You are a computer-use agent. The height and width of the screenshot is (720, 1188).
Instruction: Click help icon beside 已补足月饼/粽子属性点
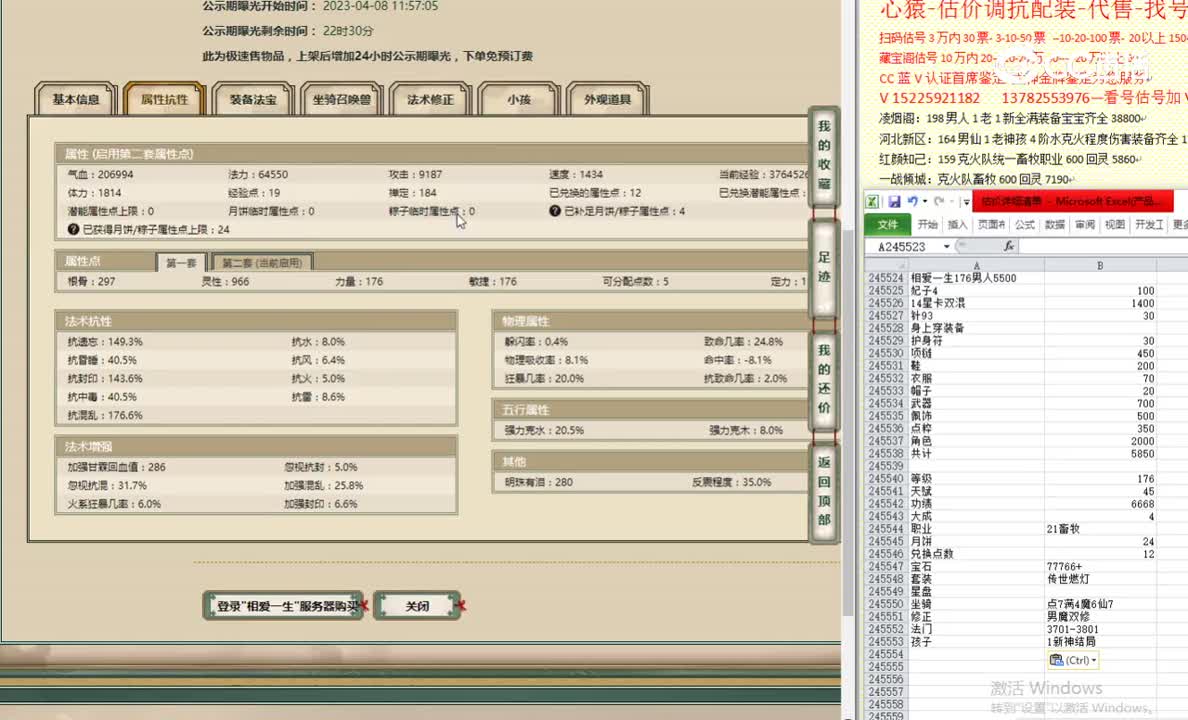click(555, 211)
